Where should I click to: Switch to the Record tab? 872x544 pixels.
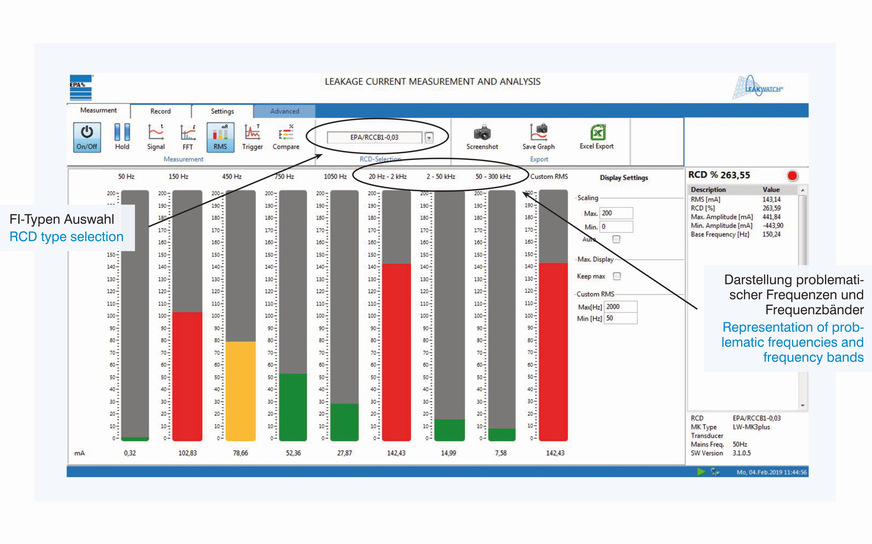point(160,111)
